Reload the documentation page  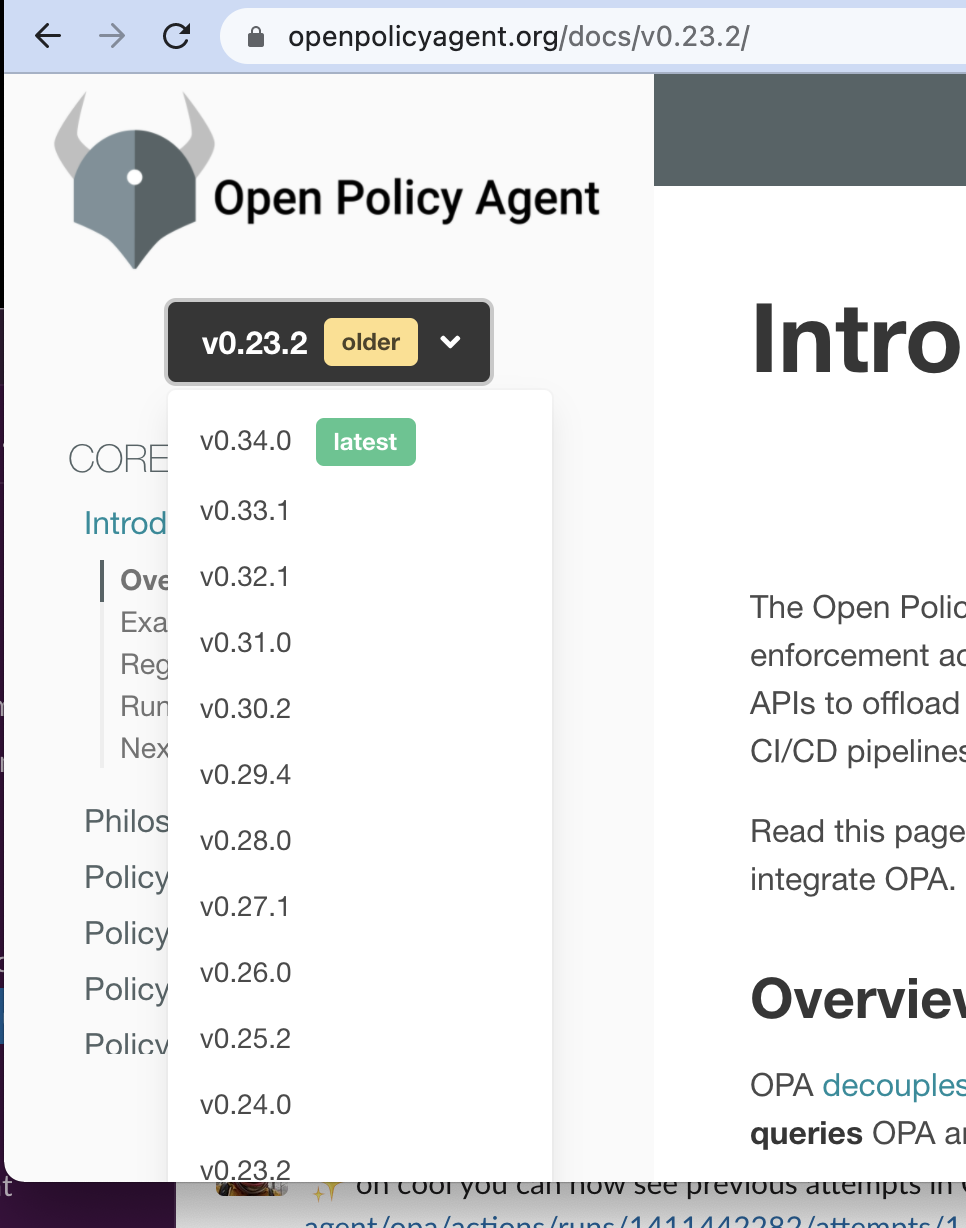[176, 36]
